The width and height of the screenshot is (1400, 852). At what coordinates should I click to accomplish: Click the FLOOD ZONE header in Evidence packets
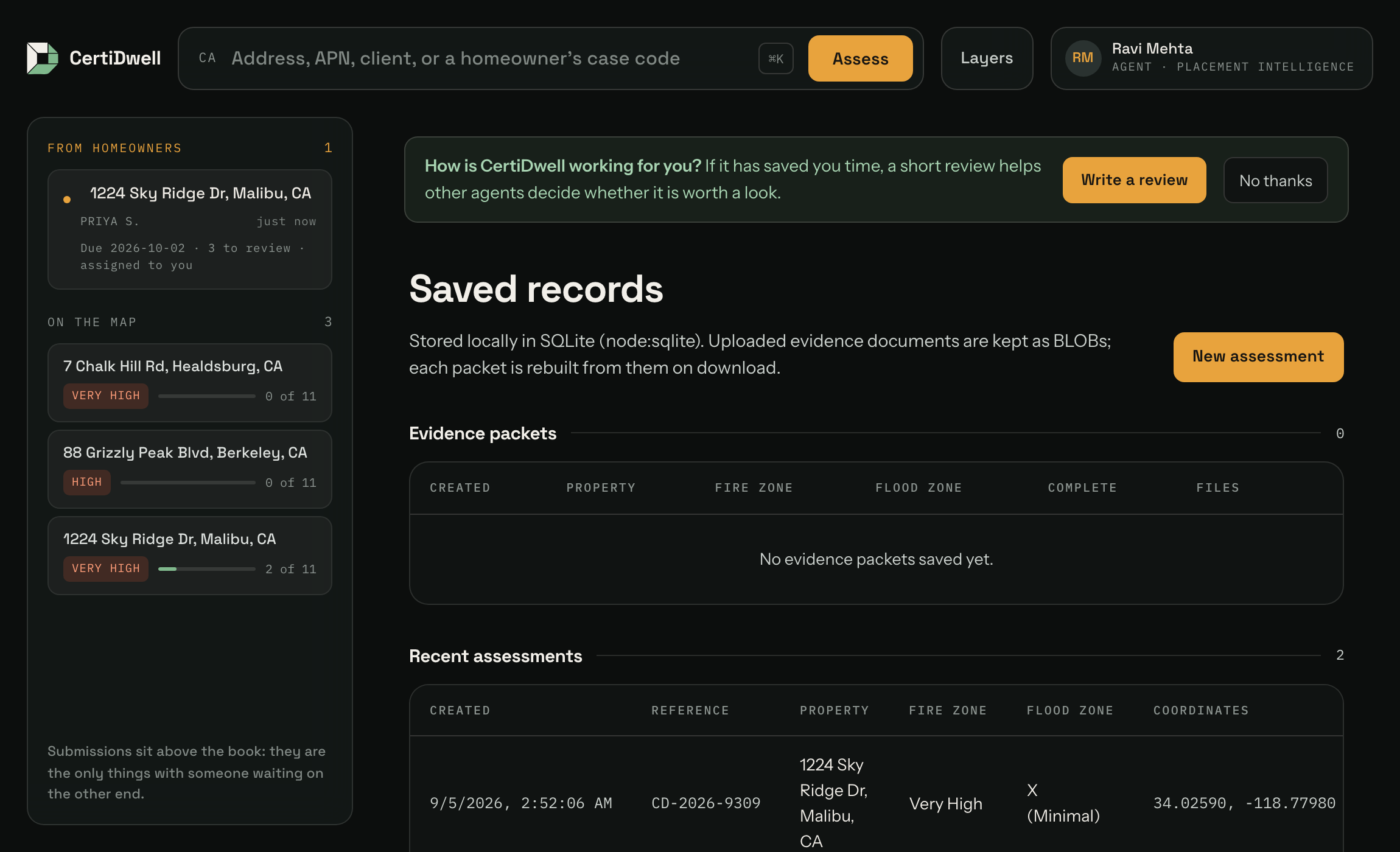(919, 488)
